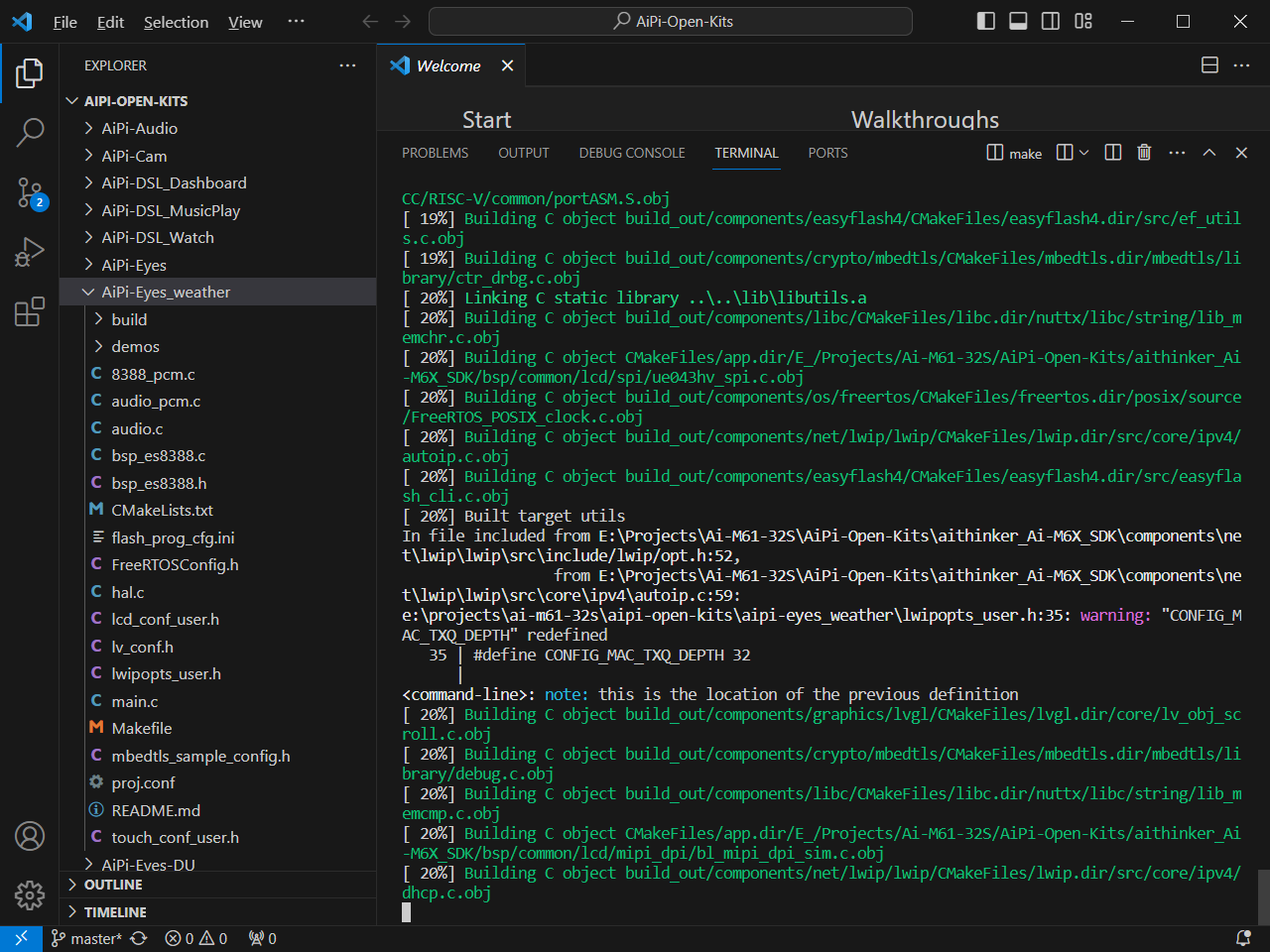This screenshot has width=1270, height=952.
Task: Expand the AiPi-DSL_Watch folder
Action: 218,237
